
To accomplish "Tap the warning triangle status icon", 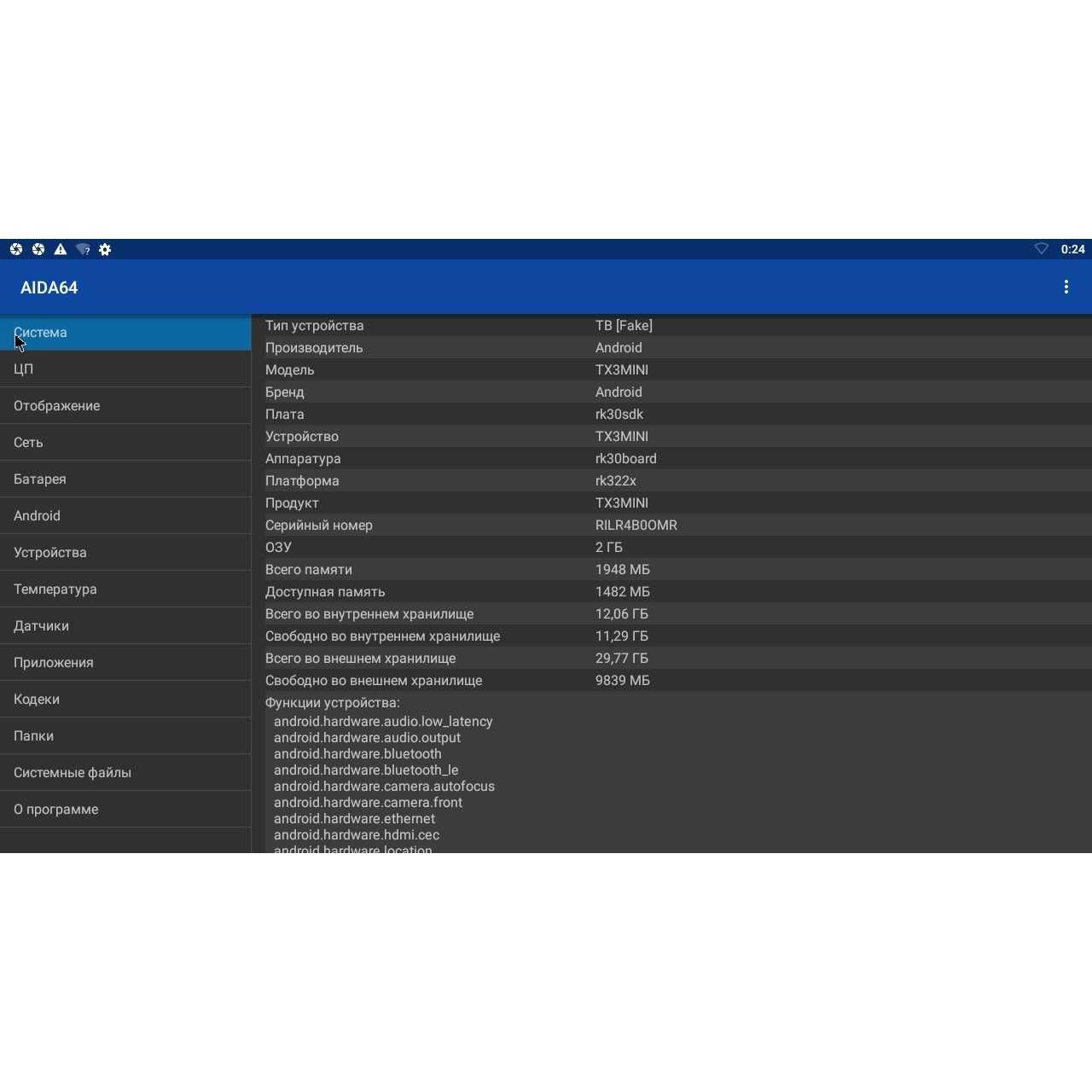I will pos(61,249).
